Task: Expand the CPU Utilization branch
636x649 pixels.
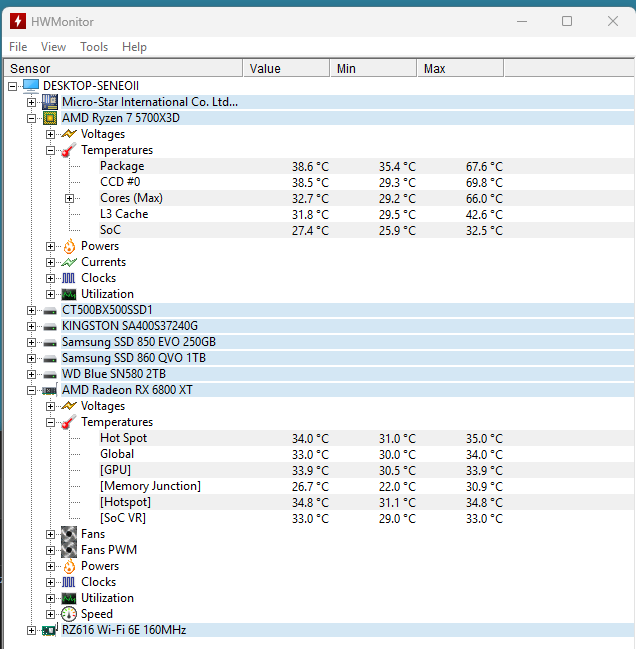Action: coord(50,294)
